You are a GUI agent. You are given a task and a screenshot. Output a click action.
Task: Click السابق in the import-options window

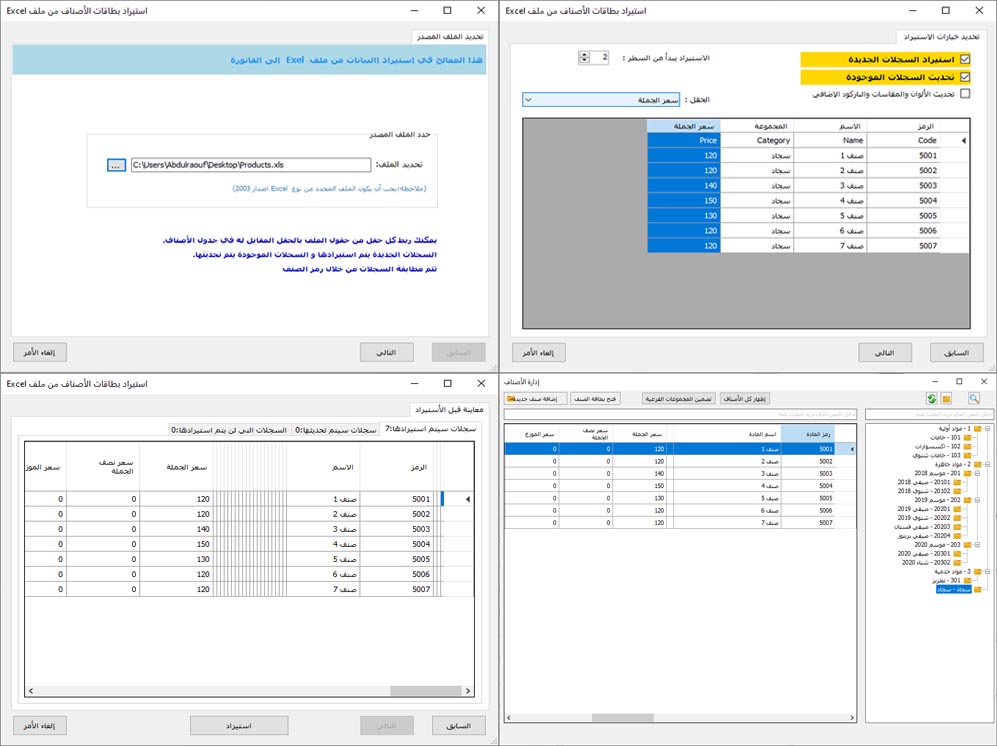coord(957,352)
